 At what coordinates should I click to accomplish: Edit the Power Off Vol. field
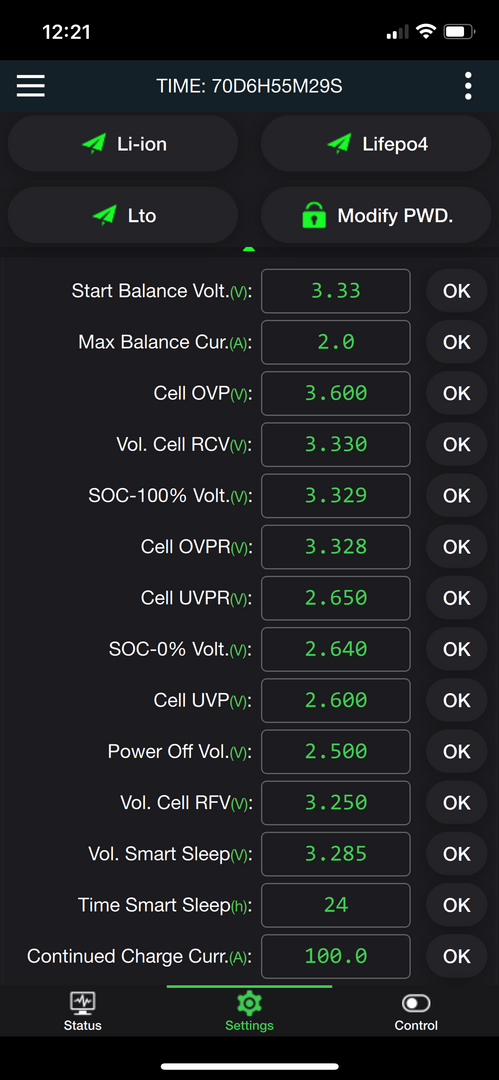pos(336,751)
